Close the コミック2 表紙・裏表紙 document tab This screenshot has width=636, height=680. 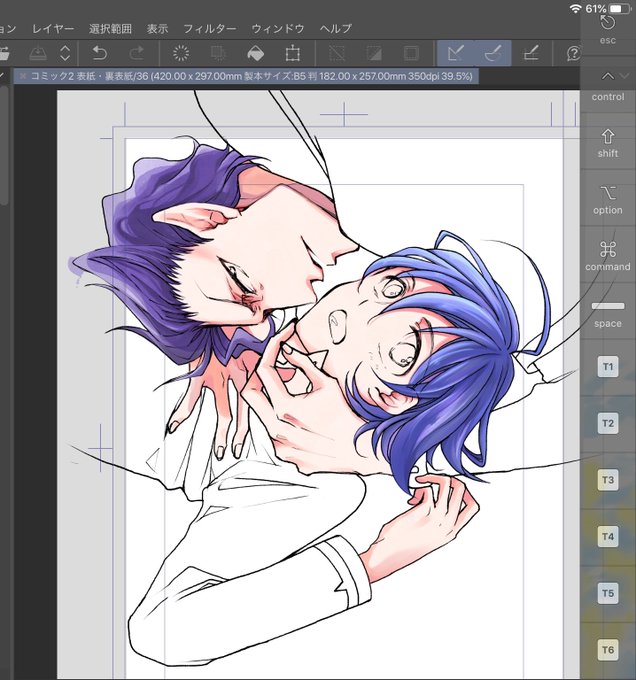coord(23,76)
